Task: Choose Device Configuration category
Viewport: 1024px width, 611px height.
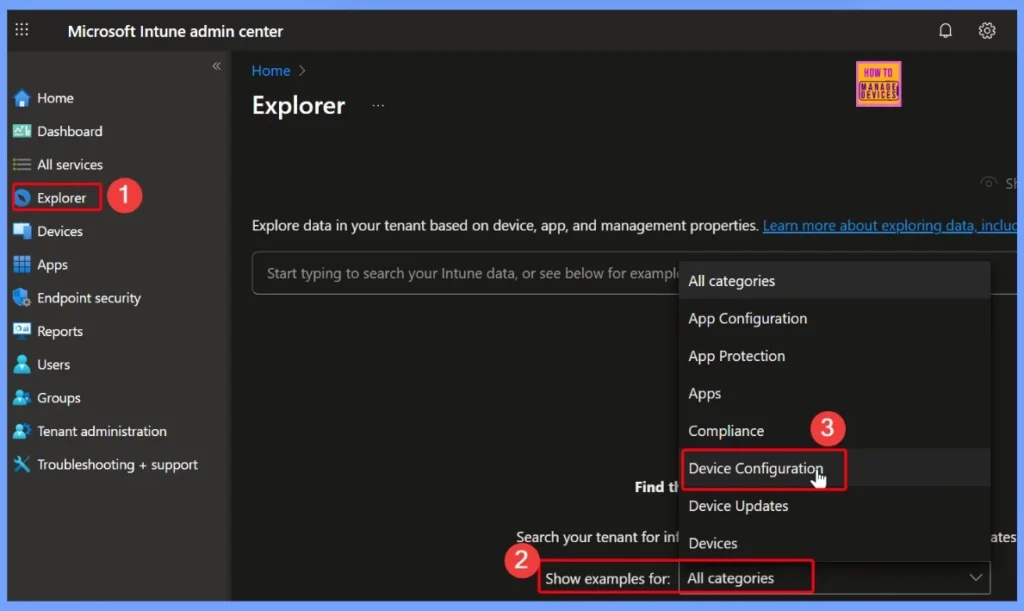Action: click(834, 468)
